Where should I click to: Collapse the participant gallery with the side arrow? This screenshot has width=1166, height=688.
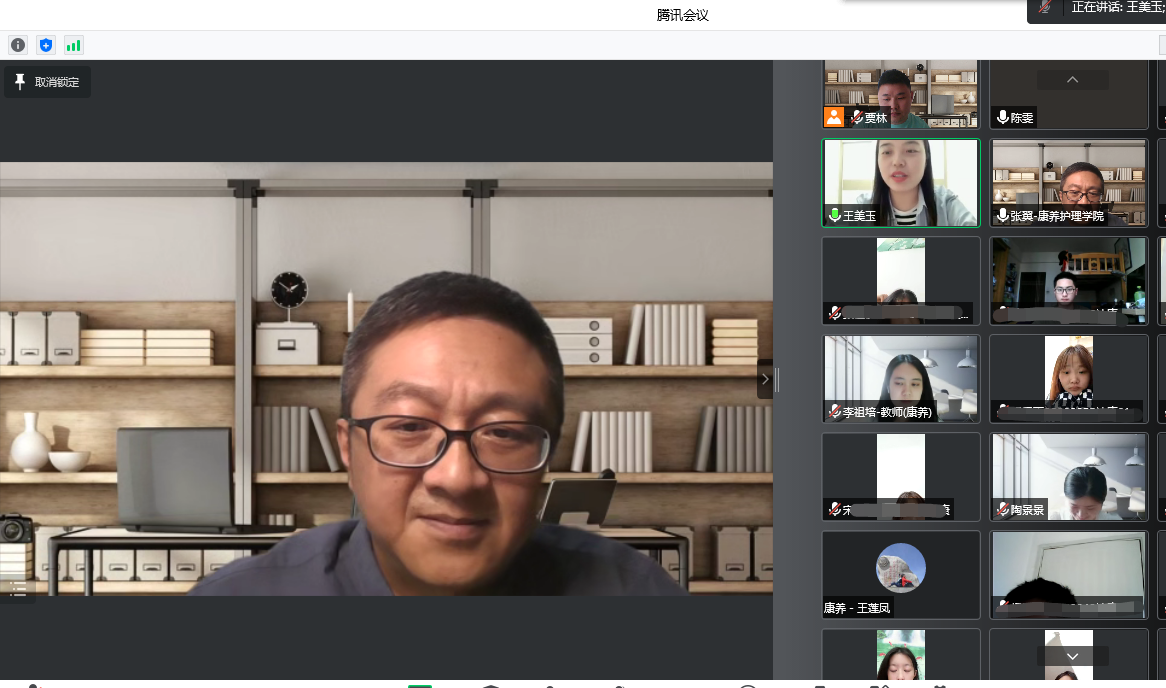tap(765, 379)
